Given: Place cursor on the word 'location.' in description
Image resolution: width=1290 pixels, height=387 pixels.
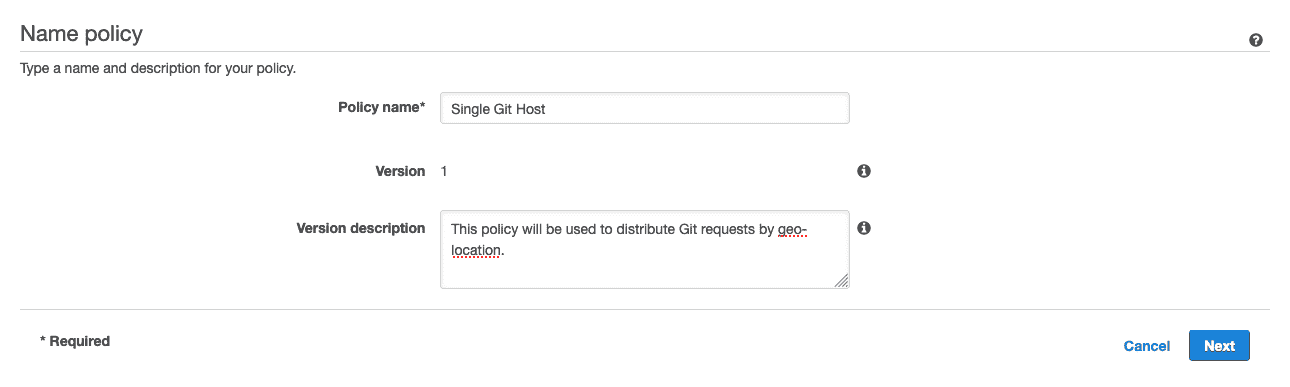Looking at the screenshot, I should 478,250.
